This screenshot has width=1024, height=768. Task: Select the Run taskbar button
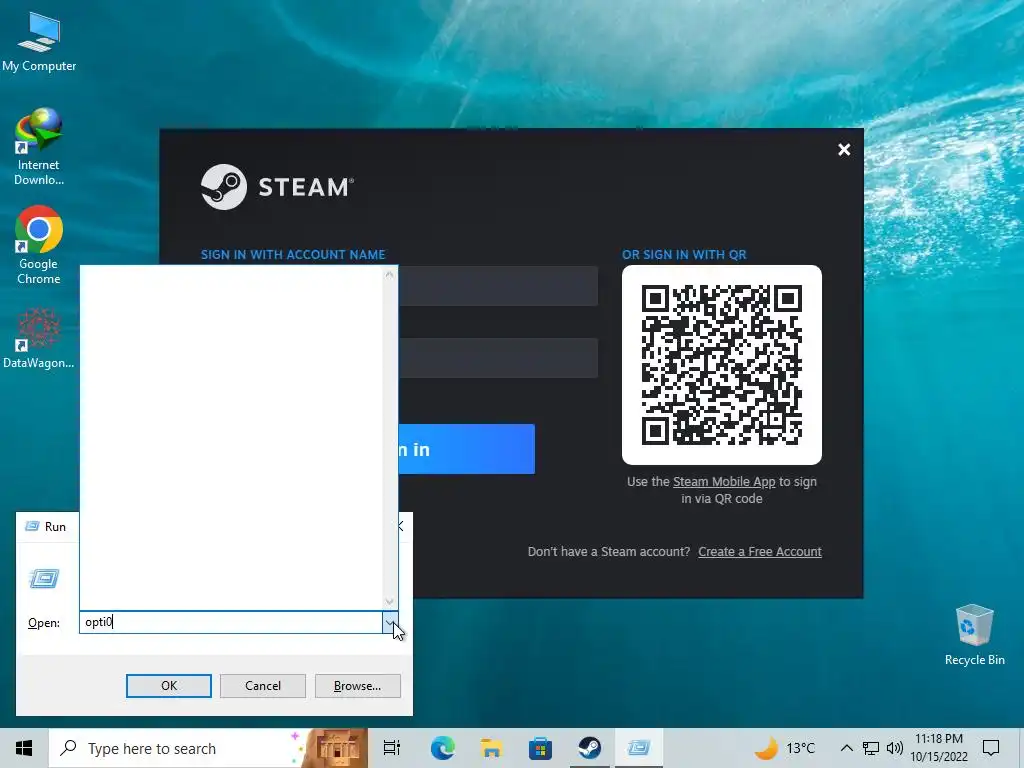tap(639, 748)
